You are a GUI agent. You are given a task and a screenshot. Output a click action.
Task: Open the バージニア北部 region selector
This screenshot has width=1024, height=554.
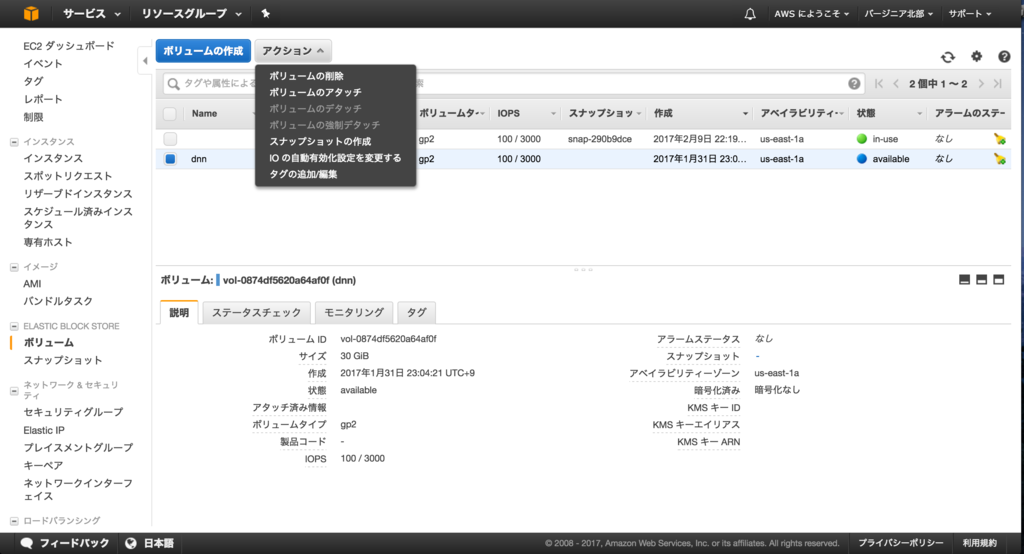coord(899,13)
